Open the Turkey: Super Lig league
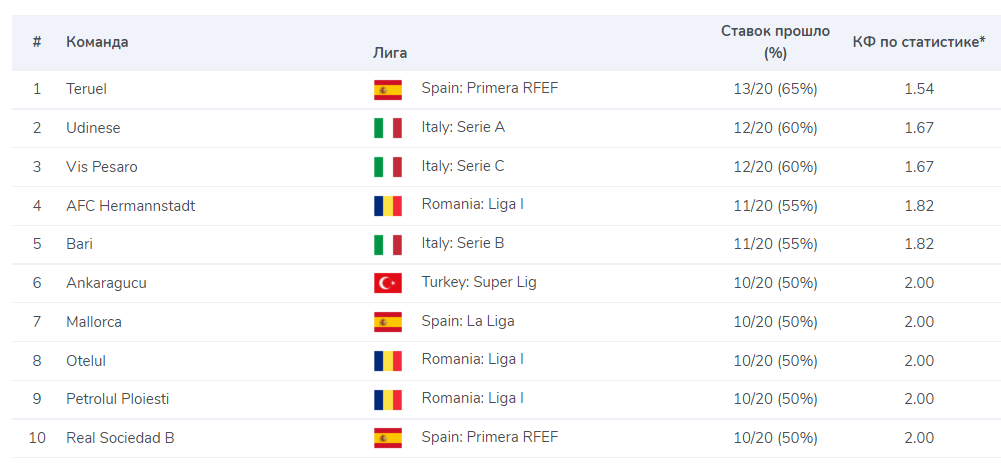 point(479,282)
